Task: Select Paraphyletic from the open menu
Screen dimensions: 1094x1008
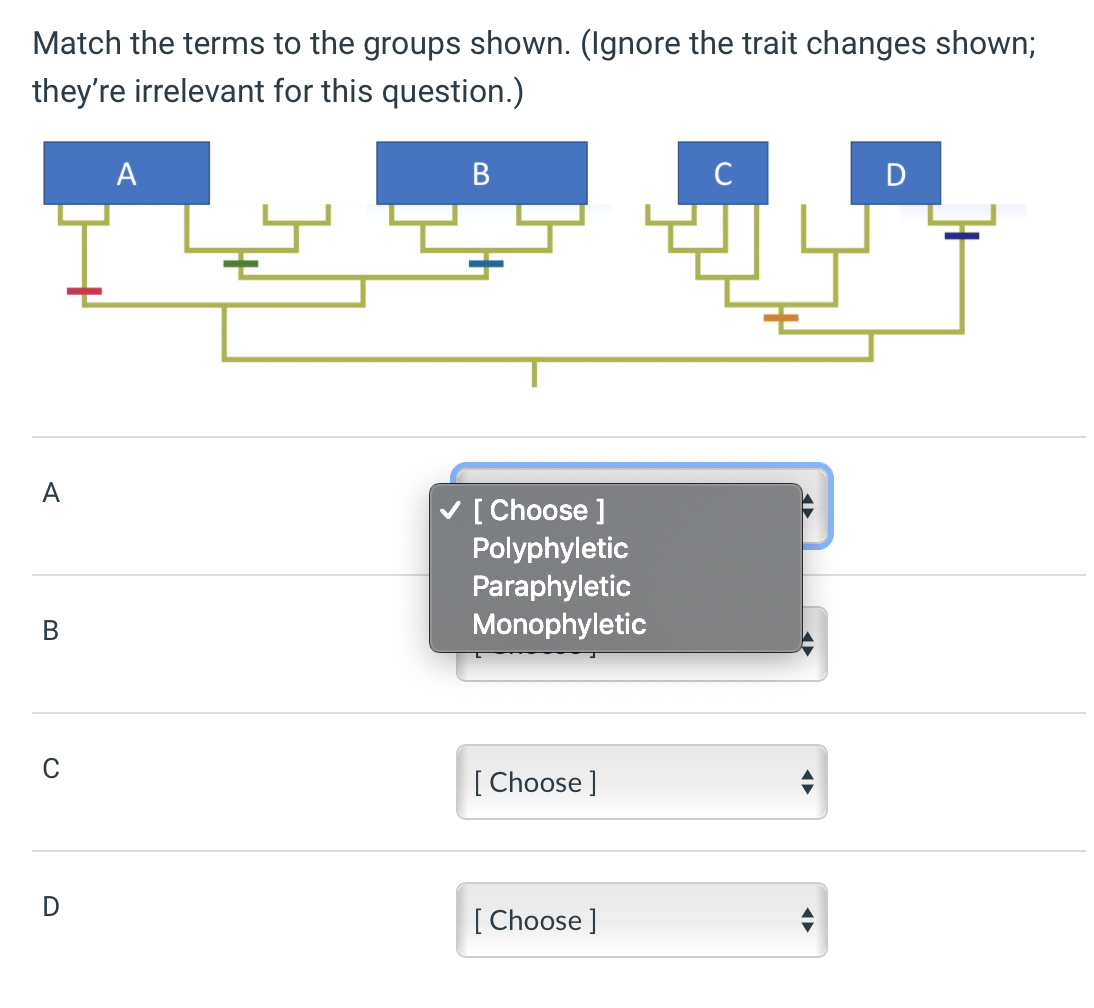Action: (552, 587)
